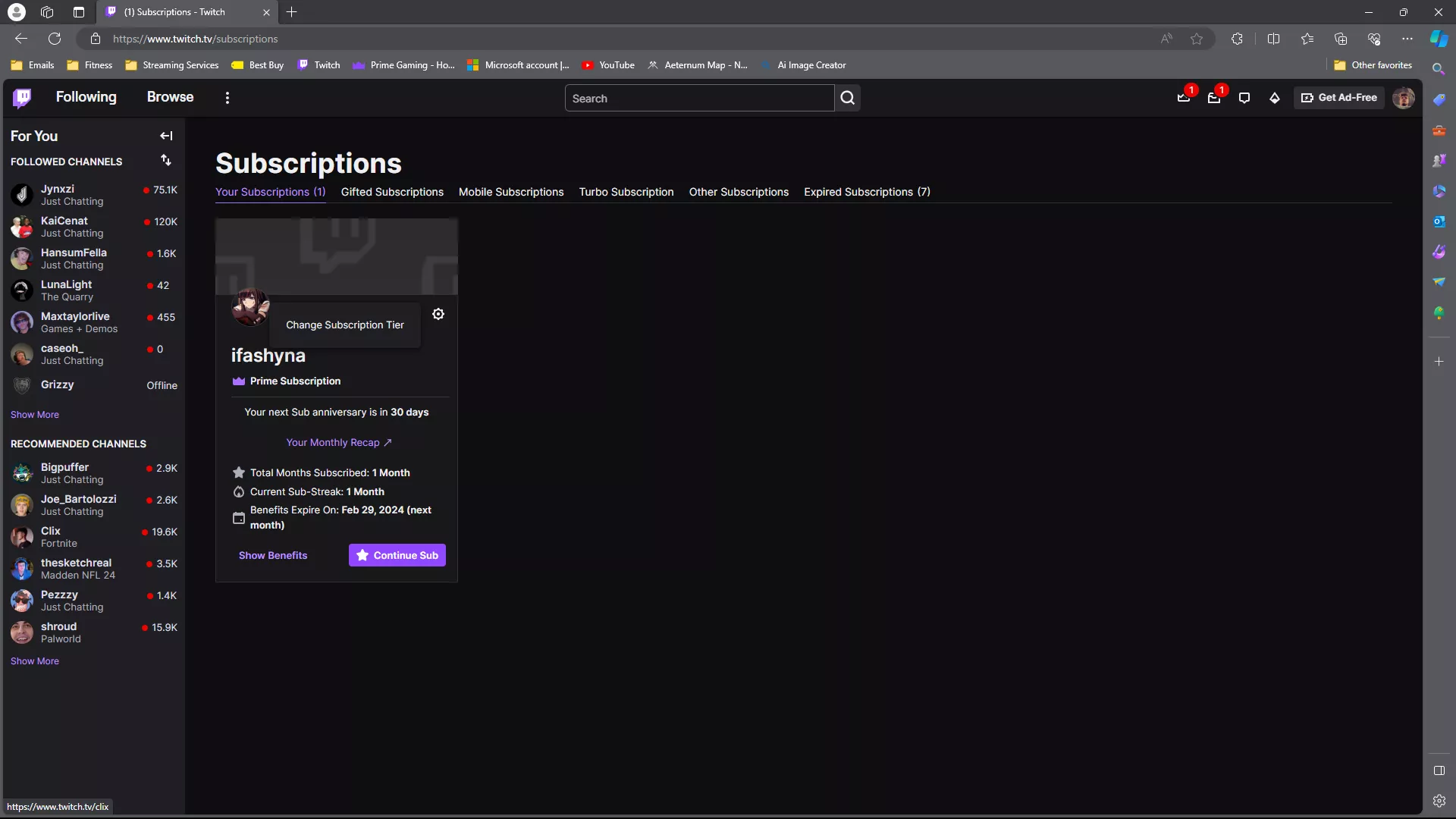Open the subscription settings gear on ifashyna card
Image resolution: width=1456 pixels, height=819 pixels.
click(x=438, y=314)
